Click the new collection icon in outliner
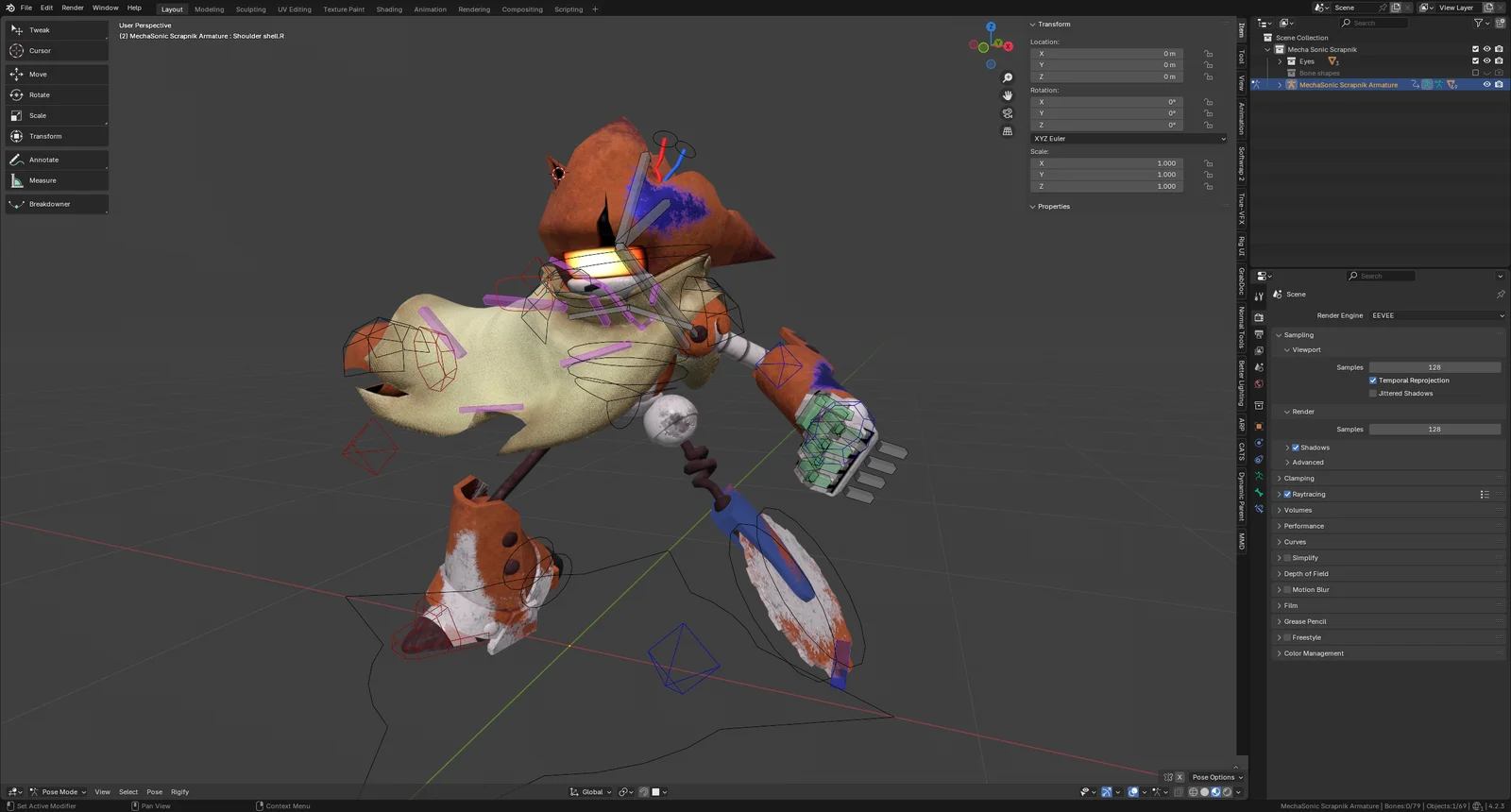Image resolution: width=1511 pixels, height=812 pixels. [x=1500, y=23]
